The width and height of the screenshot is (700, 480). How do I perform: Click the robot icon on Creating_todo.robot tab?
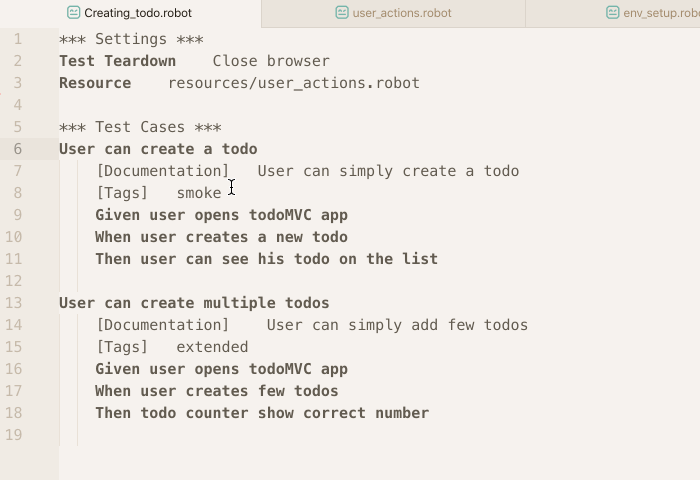(73, 13)
